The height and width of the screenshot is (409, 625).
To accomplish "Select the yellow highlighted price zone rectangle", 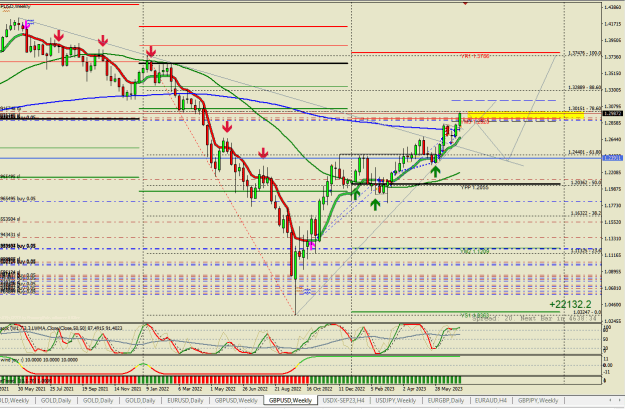I will pos(525,115).
